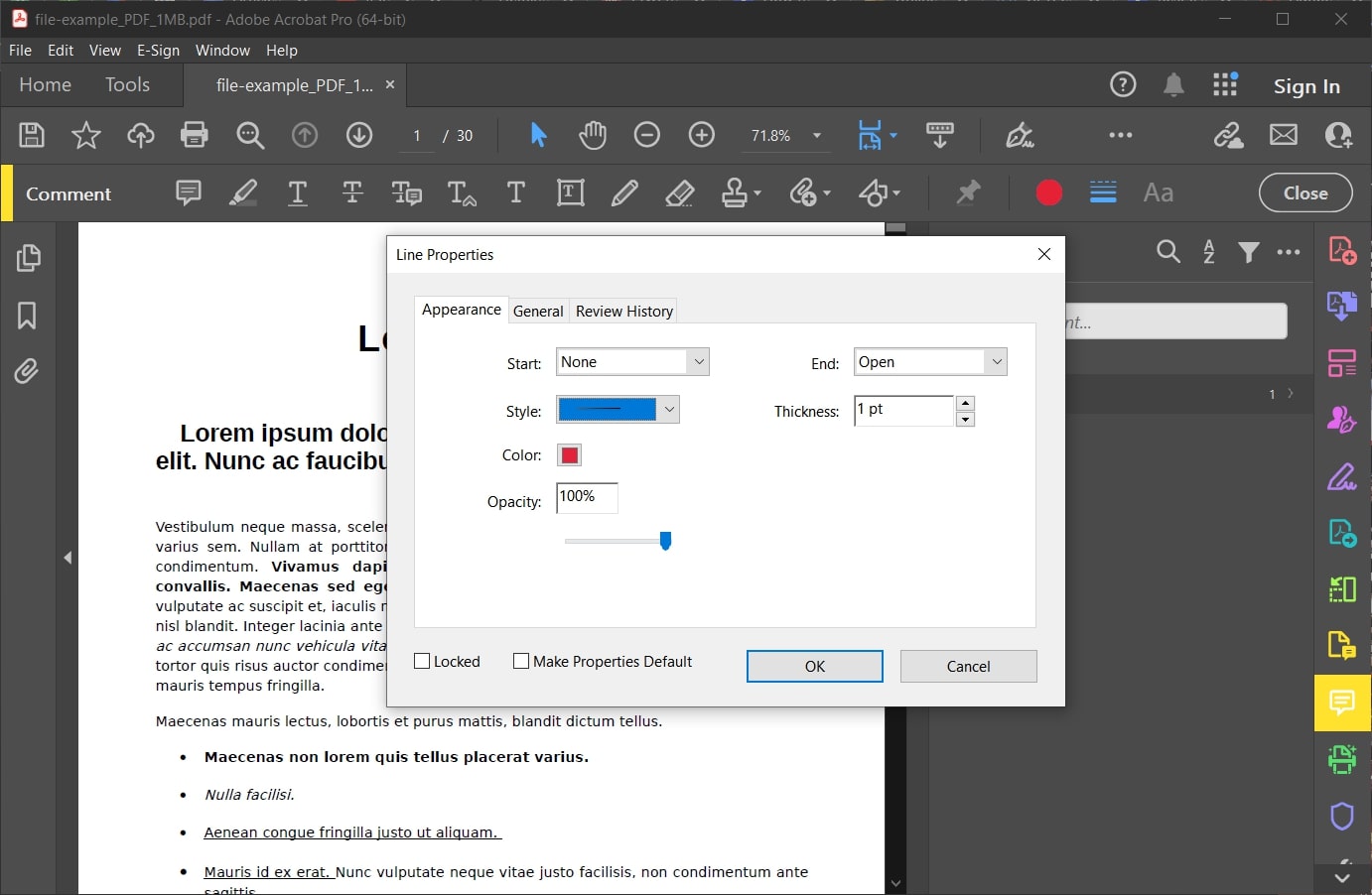
Task: Click the red line Color swatch
Action: [569, 454]
